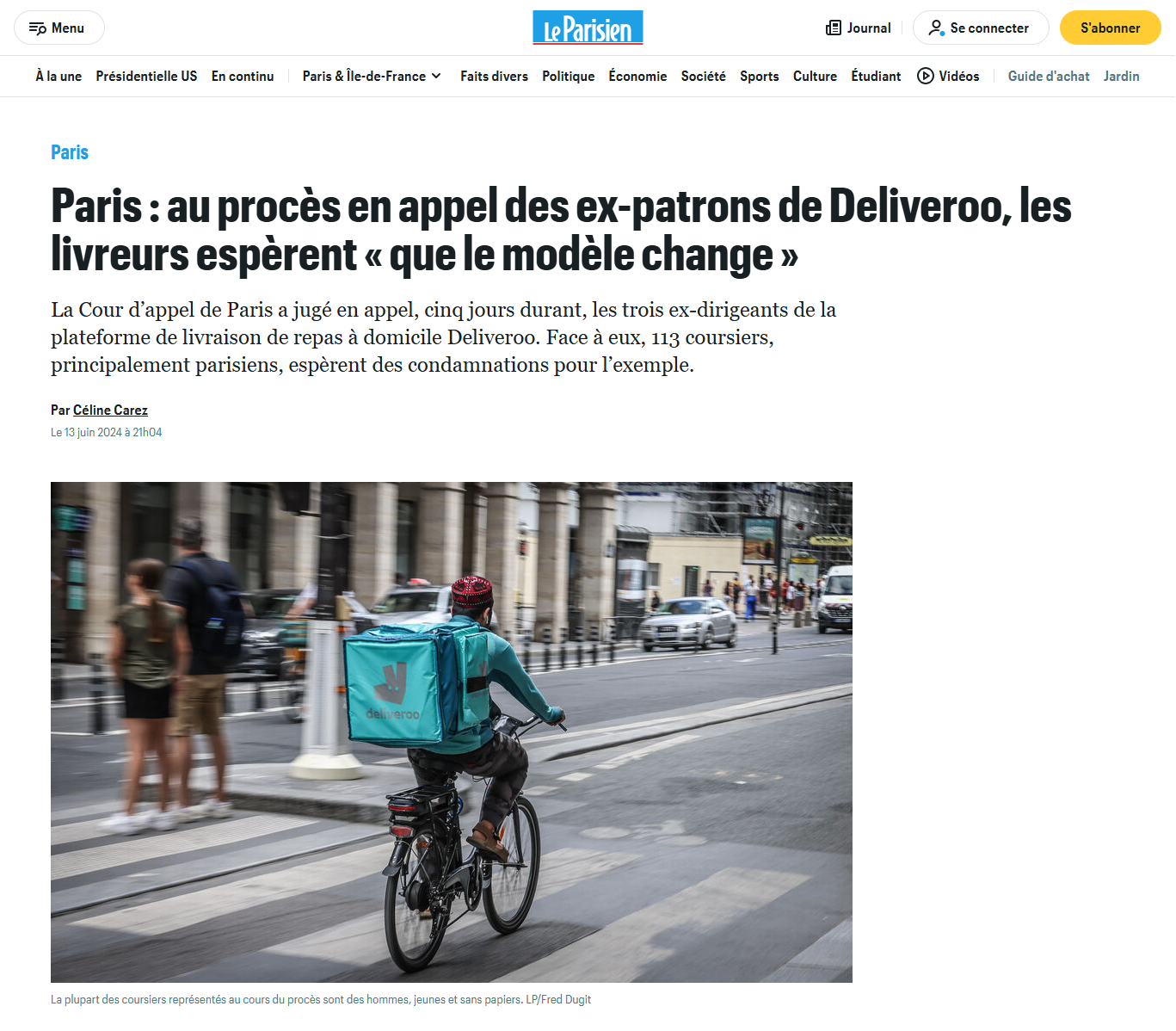
Task: Click the S'abonner button
Action: tap(1110, 28)
